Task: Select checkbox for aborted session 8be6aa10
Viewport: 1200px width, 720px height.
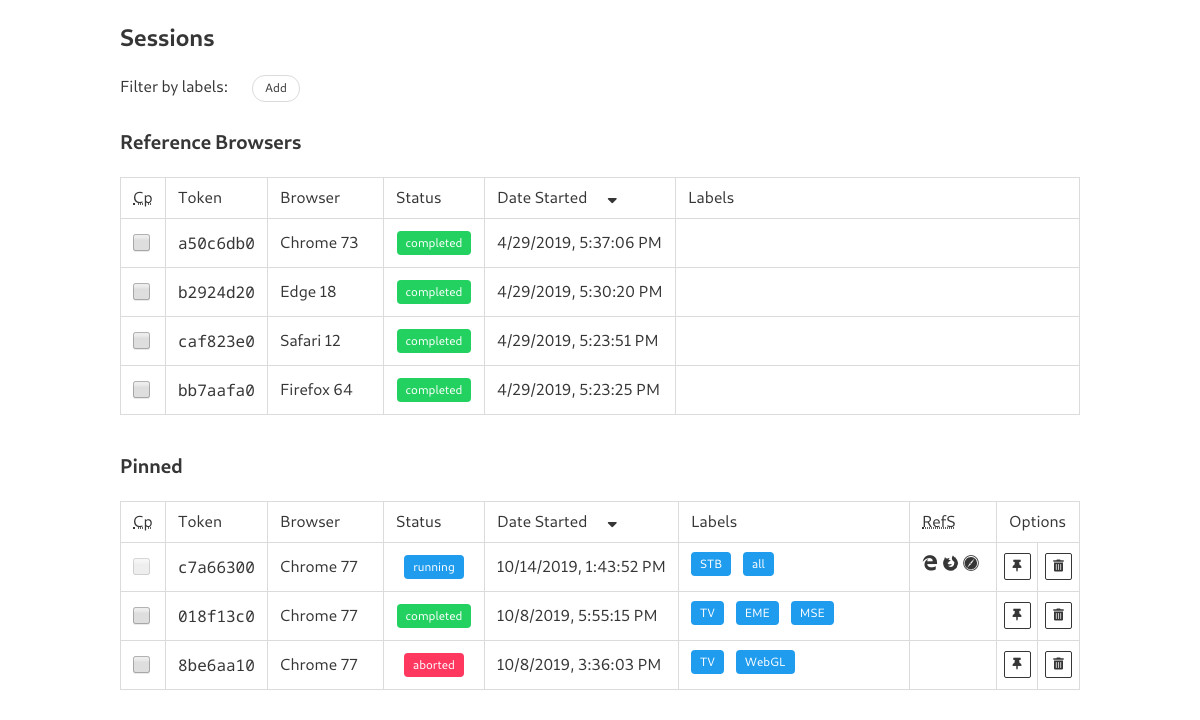Action: click(142, 665)
